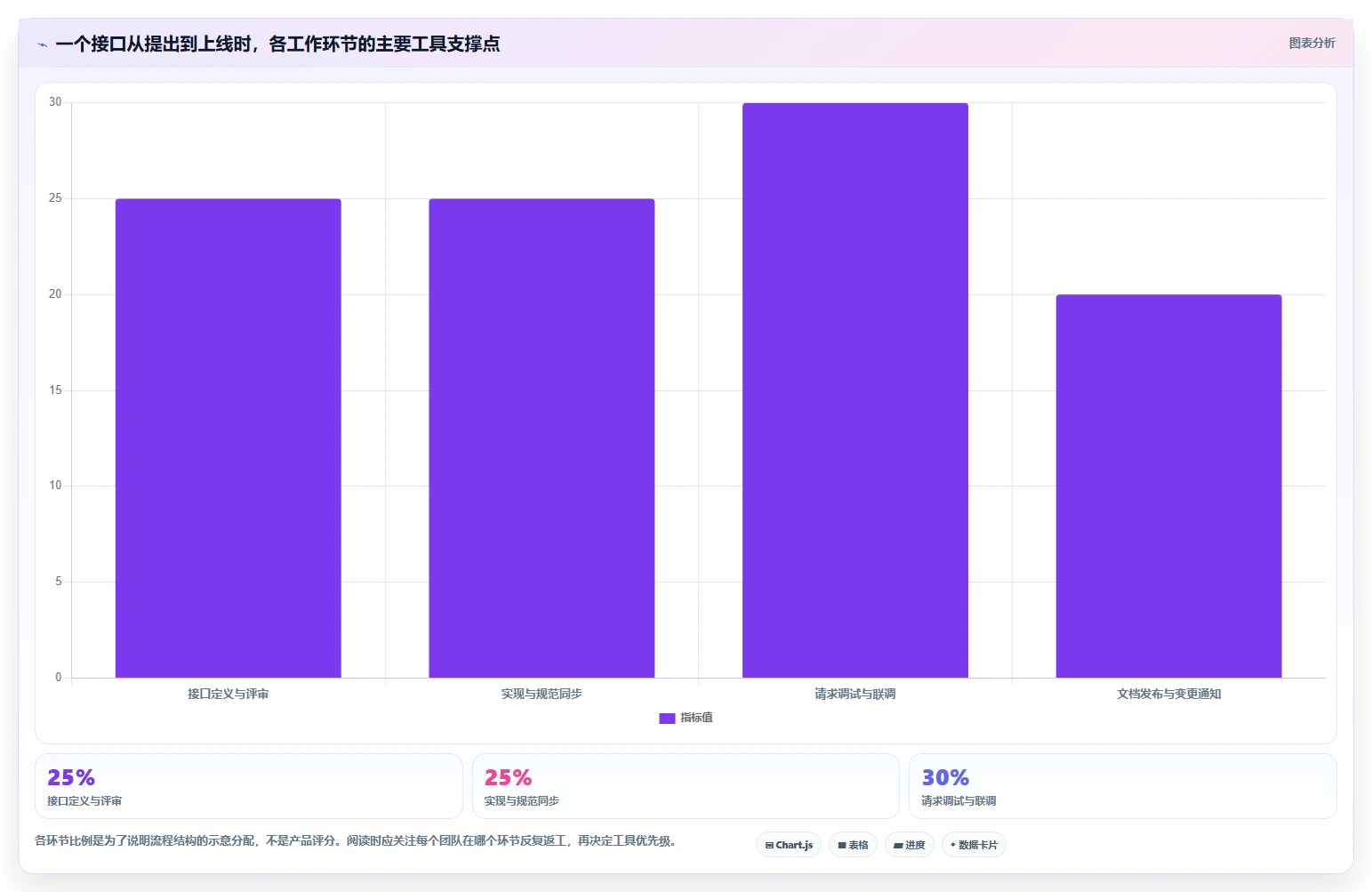The width and height of the screenshot is (1372, 892).
Task: Select the 表格 tag chip
Action: click(853, 845)
